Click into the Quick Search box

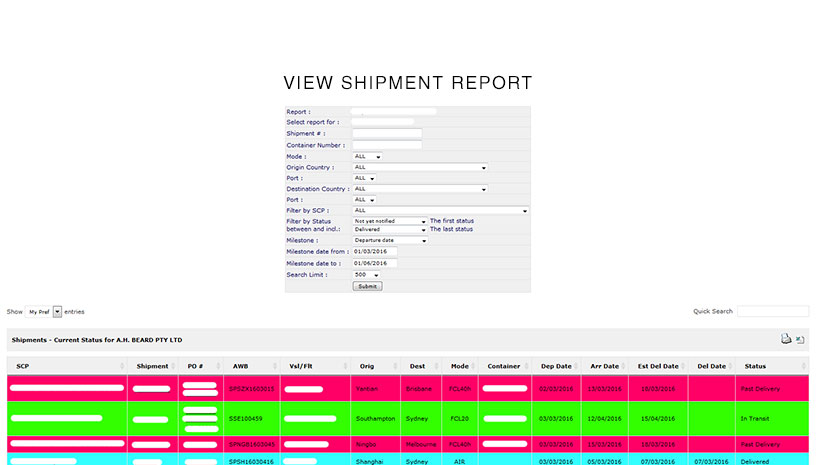point(773,312)
